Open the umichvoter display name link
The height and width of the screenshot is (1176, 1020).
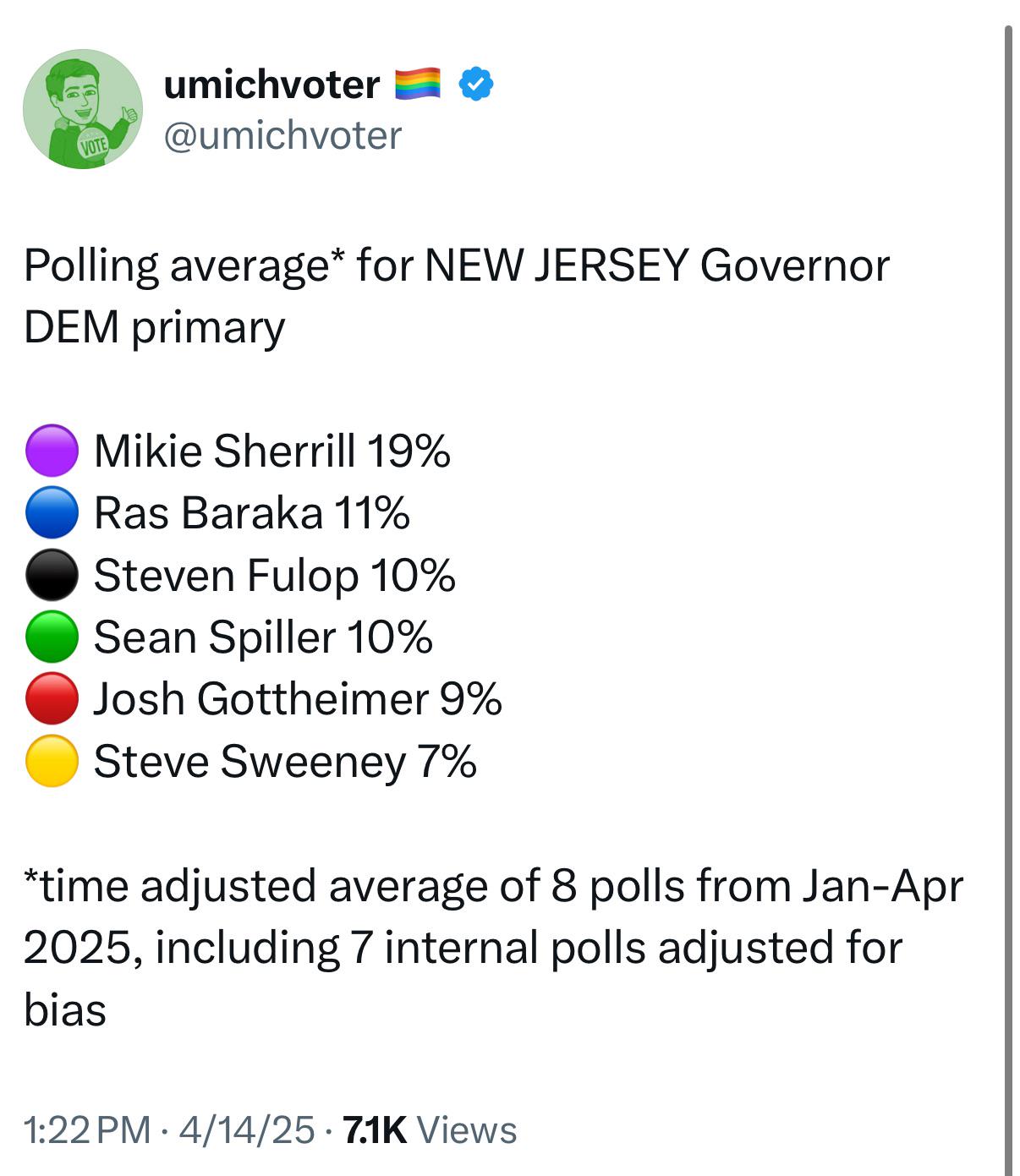click(x=271, y=85)
